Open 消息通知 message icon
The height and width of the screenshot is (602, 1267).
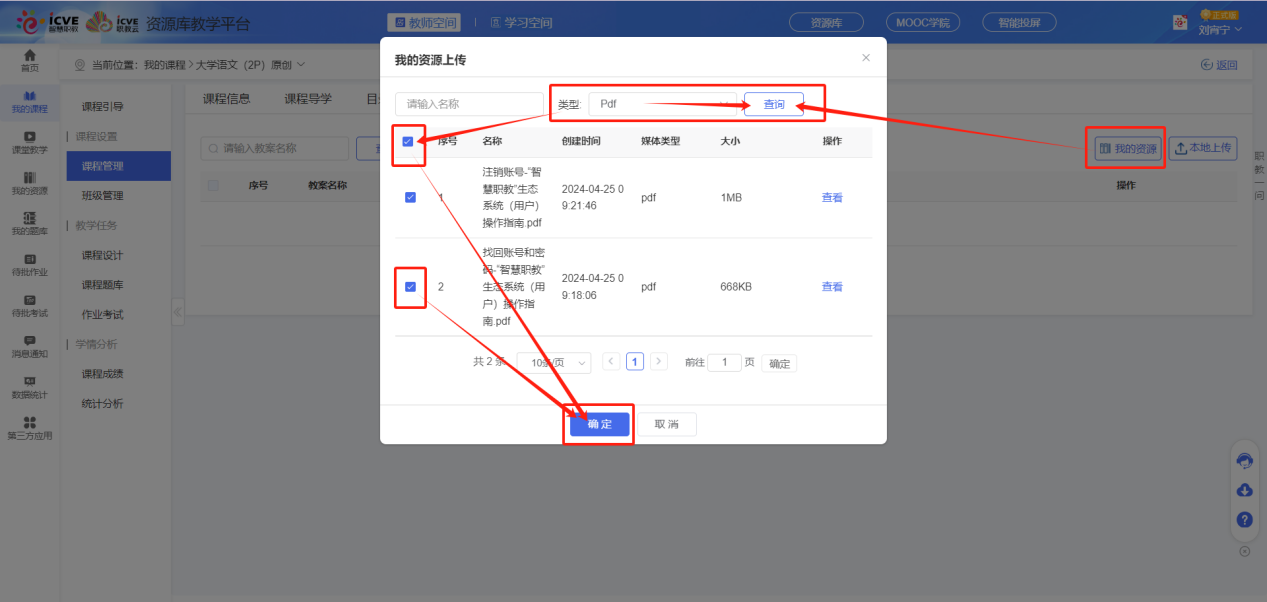click(x=29, y=347)
